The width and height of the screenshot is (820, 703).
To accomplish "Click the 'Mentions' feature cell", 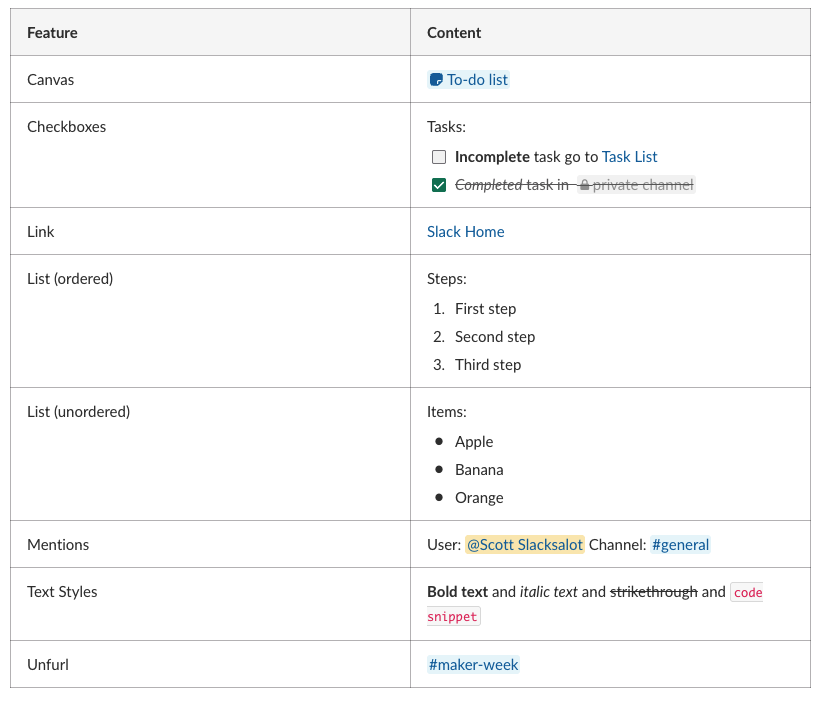I will 58,545.
